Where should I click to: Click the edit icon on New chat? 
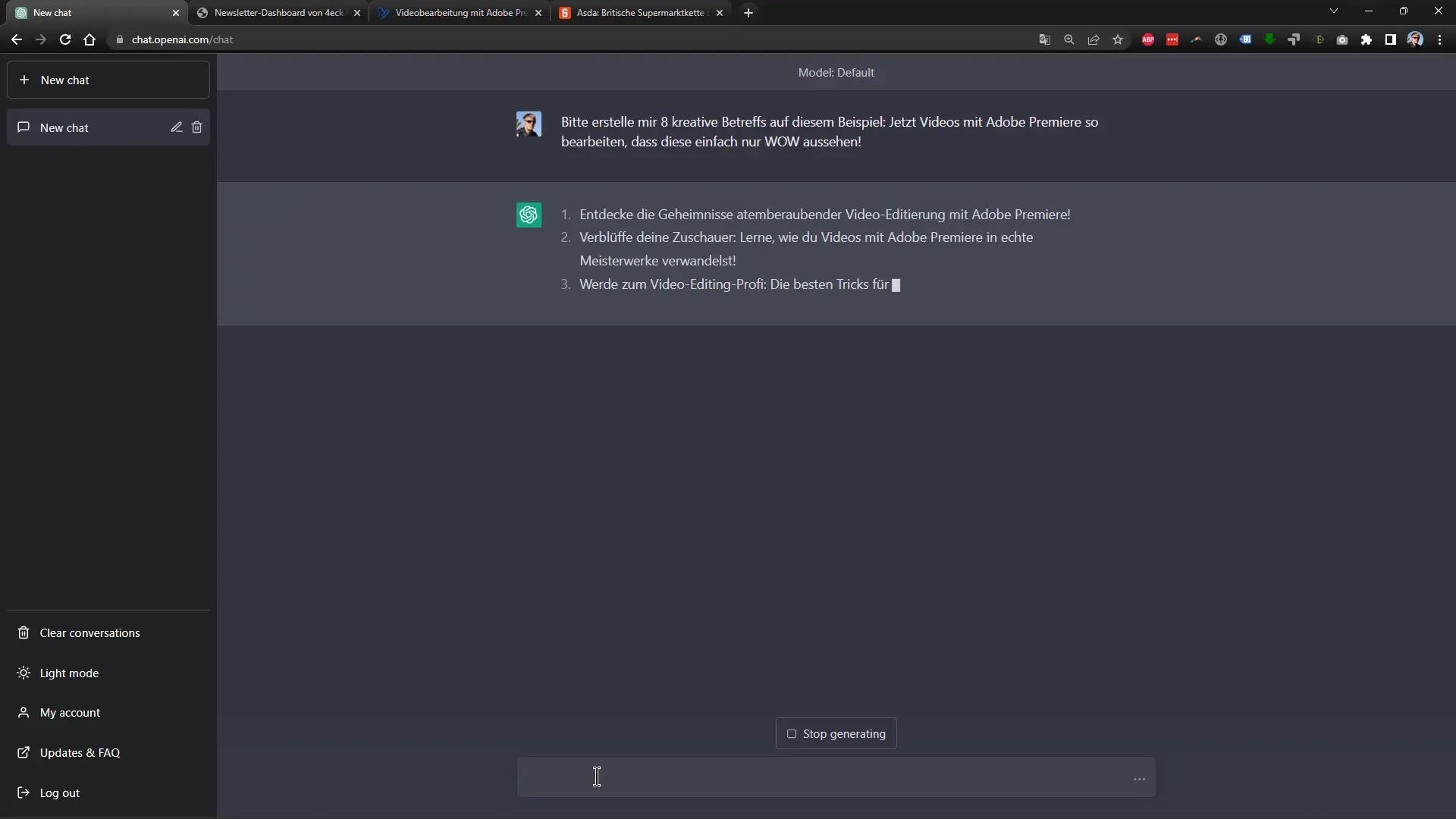point(176,127)
